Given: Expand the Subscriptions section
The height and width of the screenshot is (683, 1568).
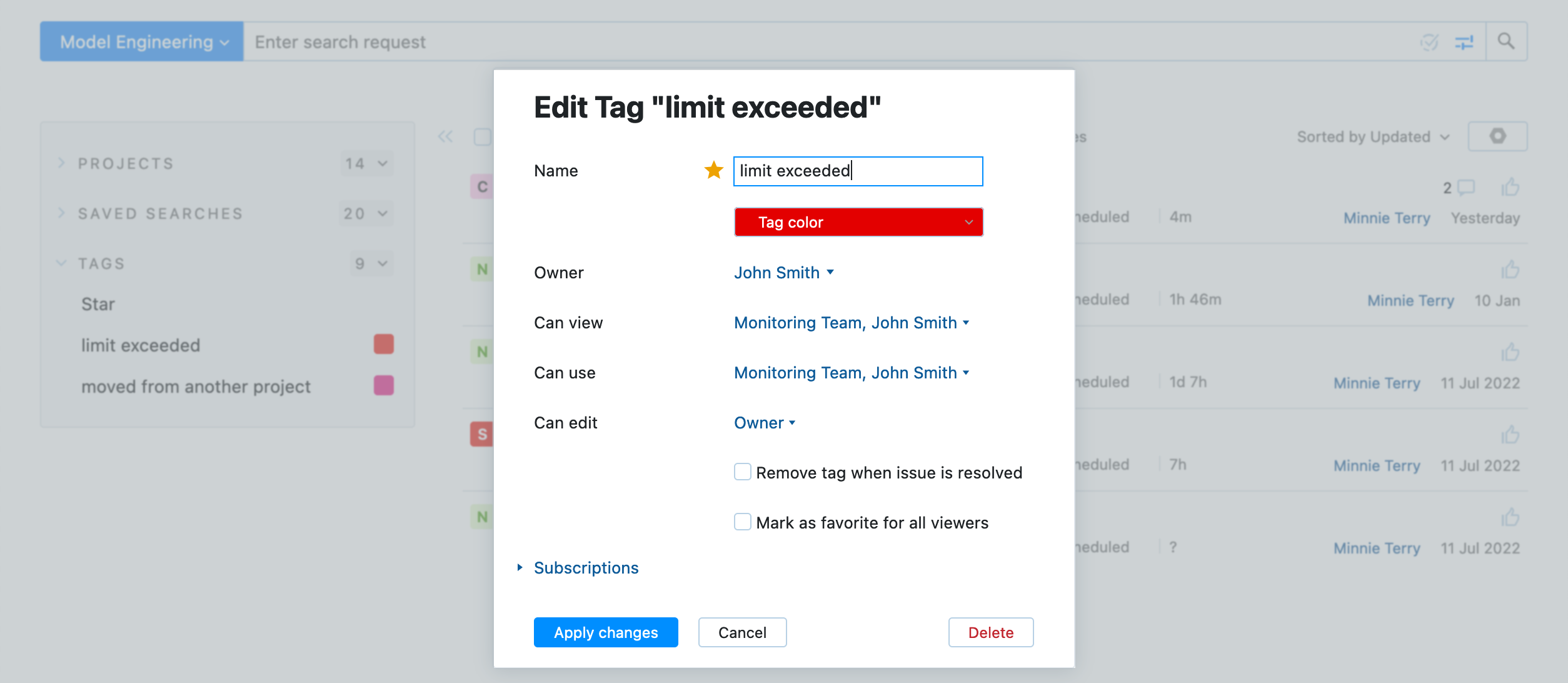Looking at the screenshot, I should pyautogui.click(x=585, y=567).
